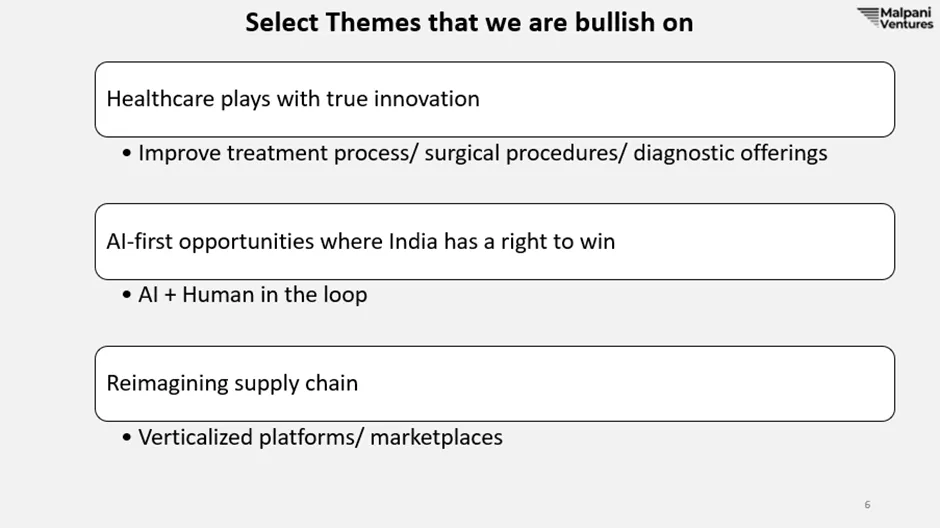
Task: Click the 'Verticalized platforms/ marketplaces' bullet text
Action: (x=320, y=438)
